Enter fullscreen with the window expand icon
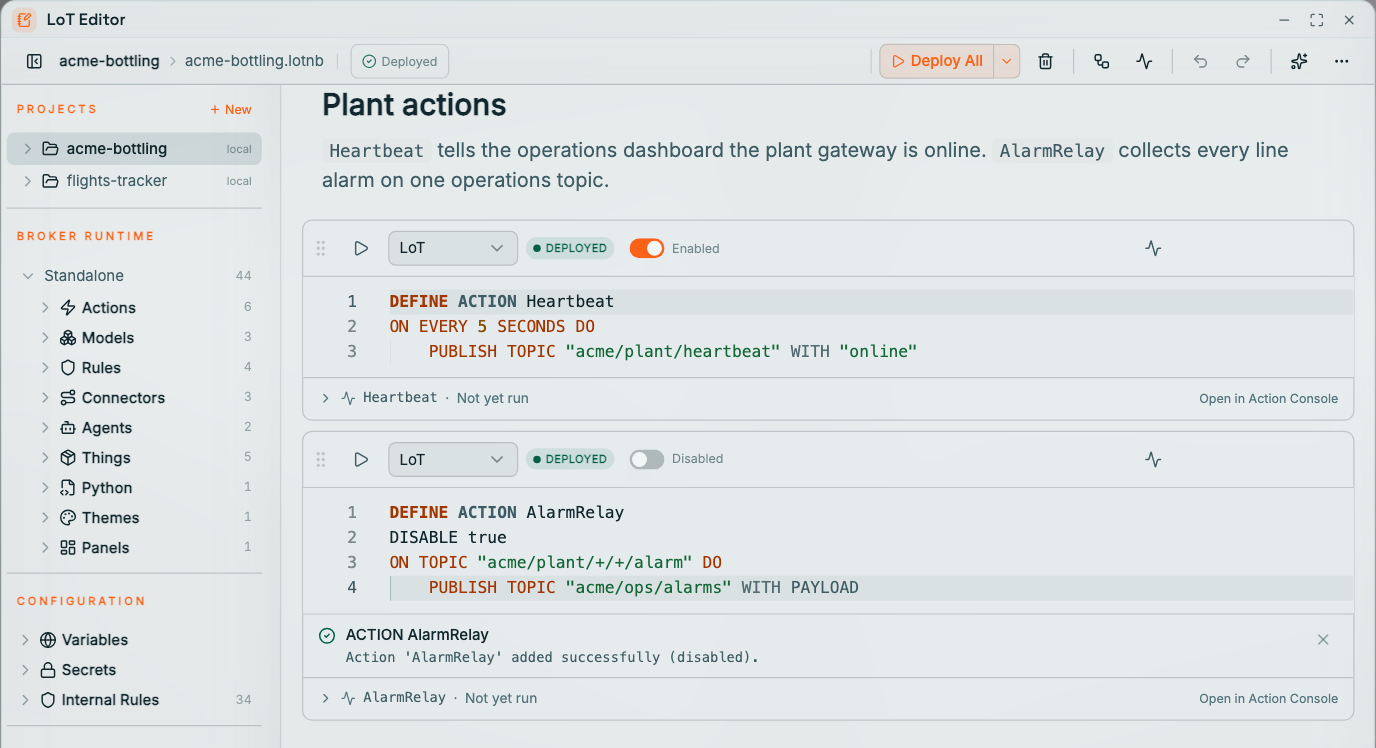 click(x=1316, y=20)
